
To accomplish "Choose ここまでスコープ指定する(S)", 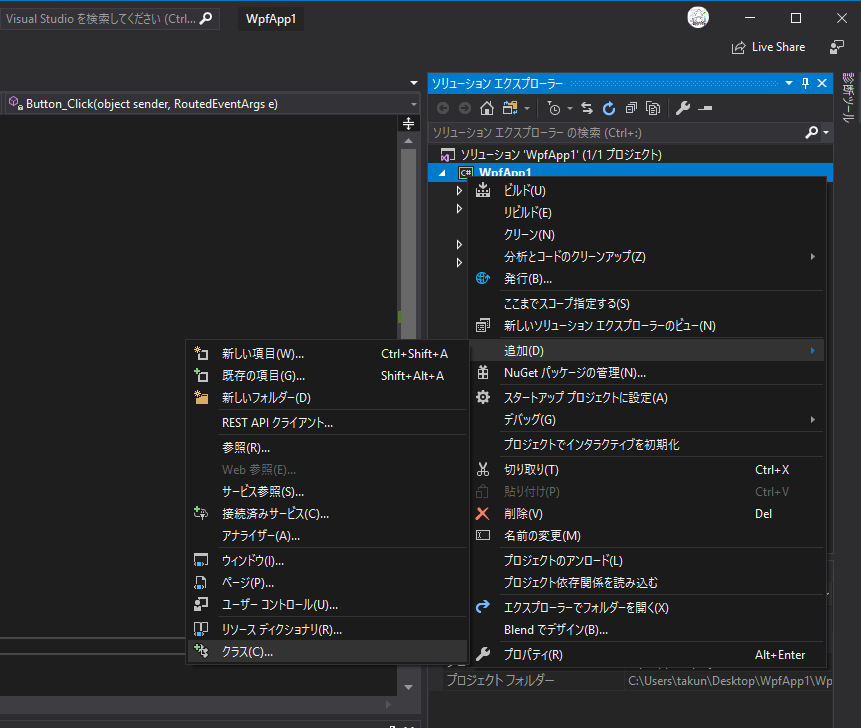I will pyautogui.click(x=646, y=304).
